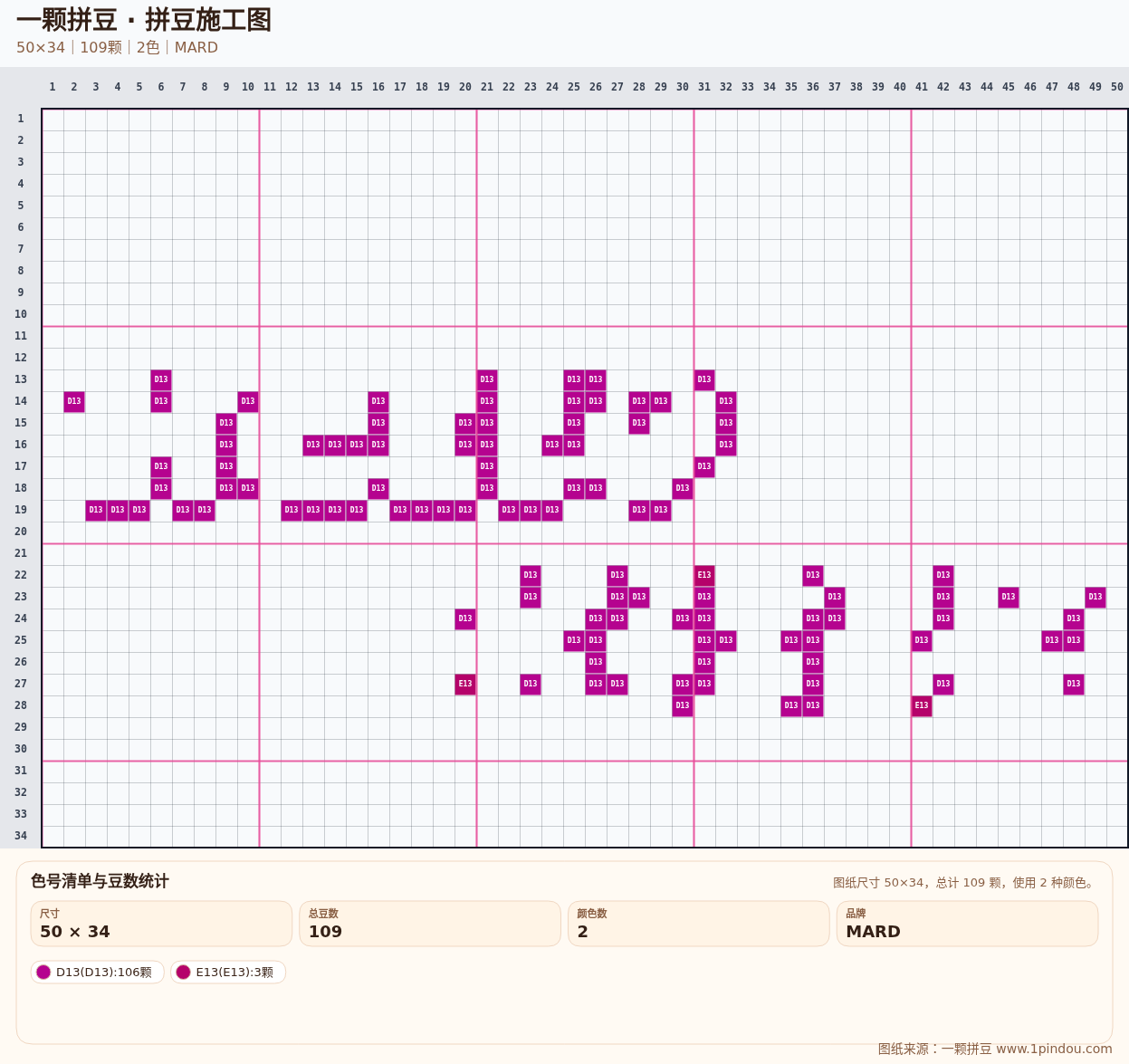The image size is (1129, 1064).
Task: Click the 品牌 MARD stat card
Action: pos(968,924)
